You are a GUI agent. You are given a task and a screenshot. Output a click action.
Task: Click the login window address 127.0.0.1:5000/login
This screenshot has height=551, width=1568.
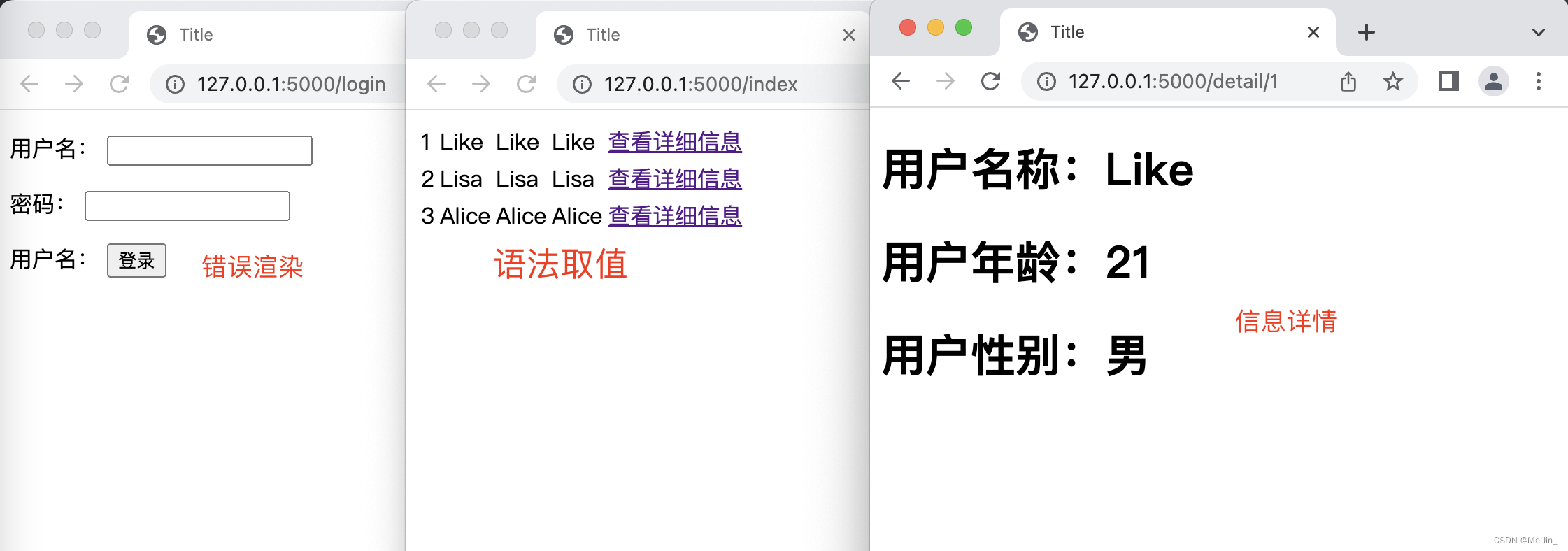coord(291,85)
